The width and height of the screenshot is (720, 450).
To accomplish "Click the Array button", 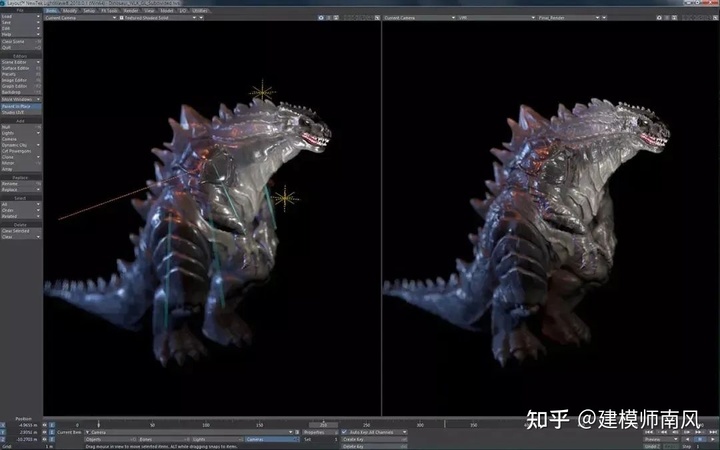I will pyautogui.click(x=21, y=169).
